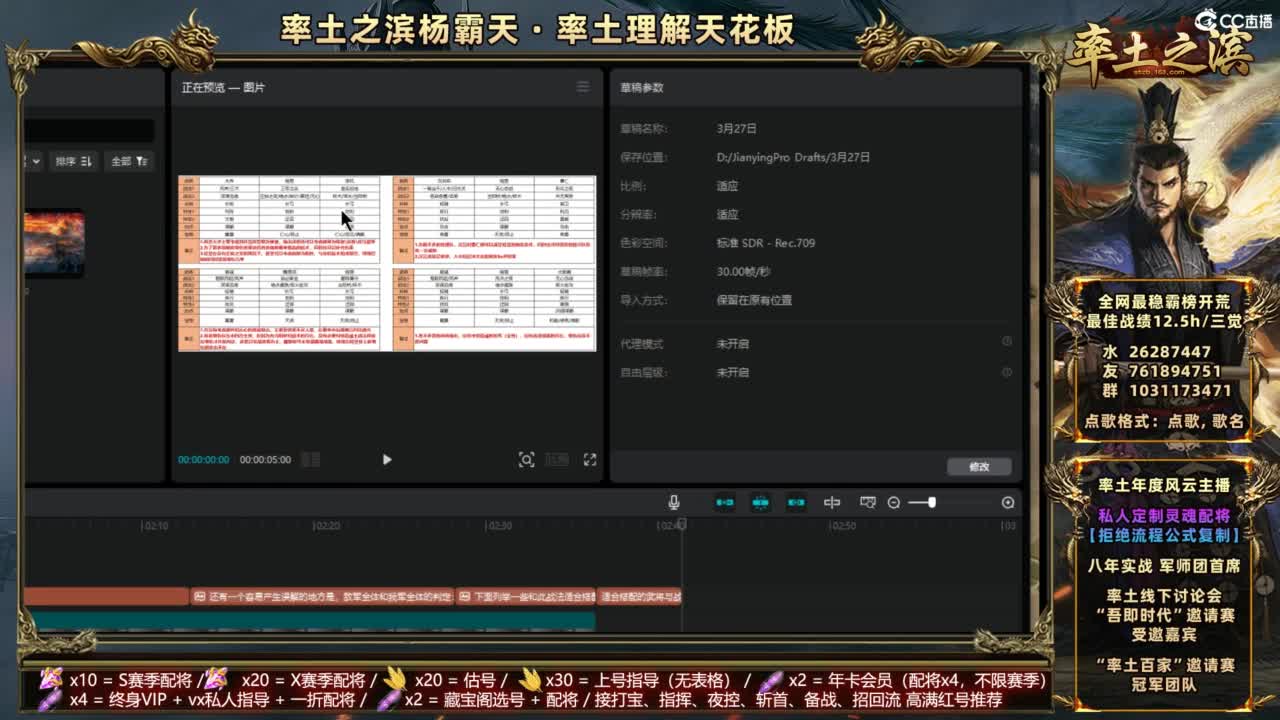1280x720 pixels.
Task: Toggle the preview grid compare icon
Action: click(311, 460)
